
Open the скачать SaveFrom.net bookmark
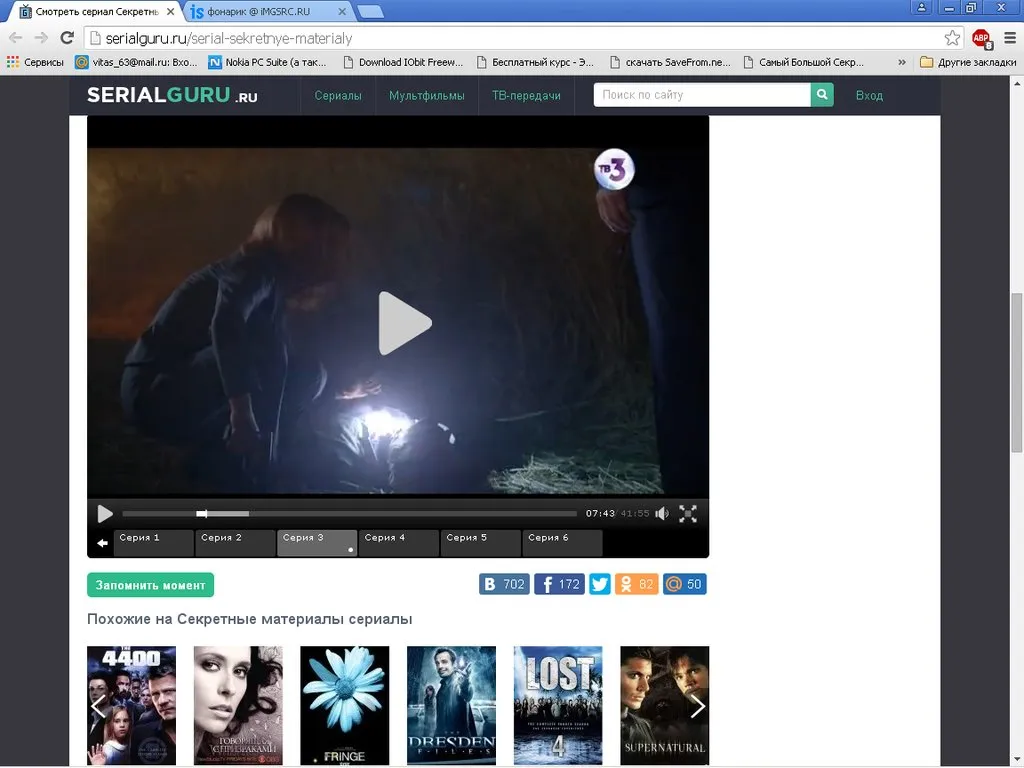click(x=670, y=62)
